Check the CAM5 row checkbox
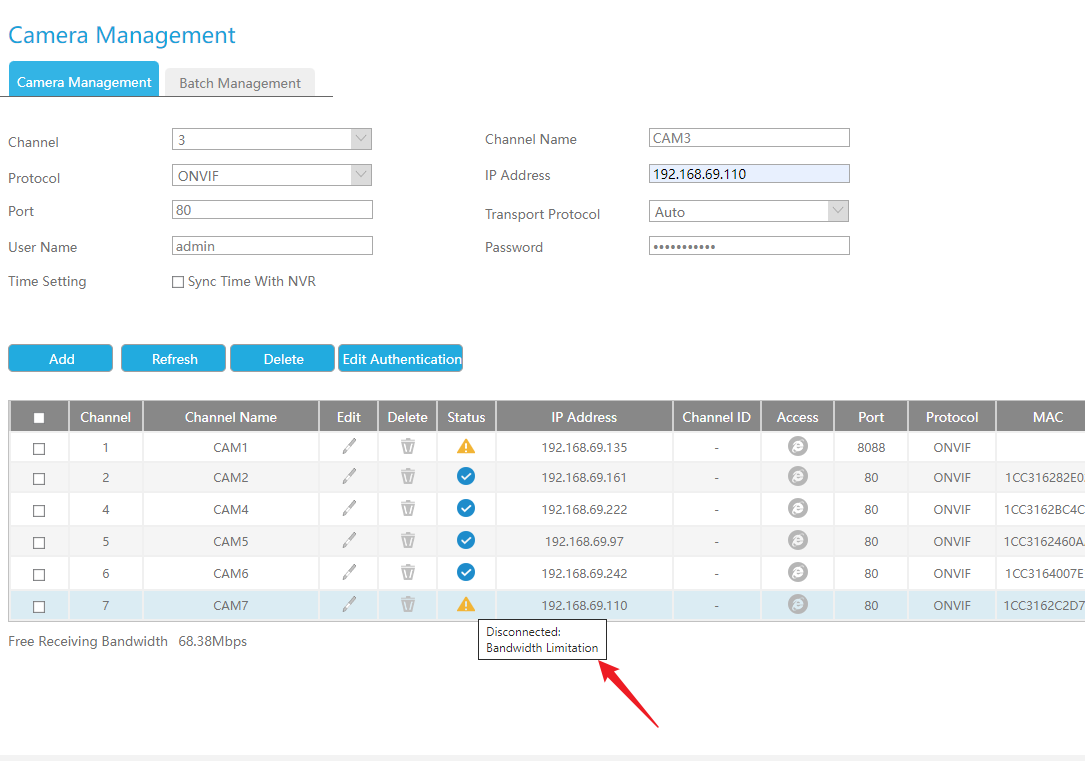Viewport: 1085px width, 761px height. click(x=39, y=542)
